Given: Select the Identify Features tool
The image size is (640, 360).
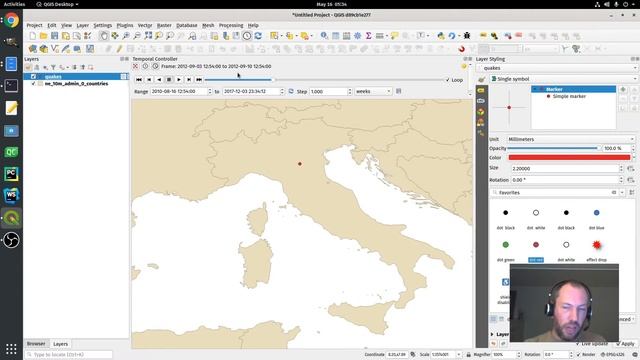Looking at the screenshot, I should pyautogui.click(x=324, y=36).
